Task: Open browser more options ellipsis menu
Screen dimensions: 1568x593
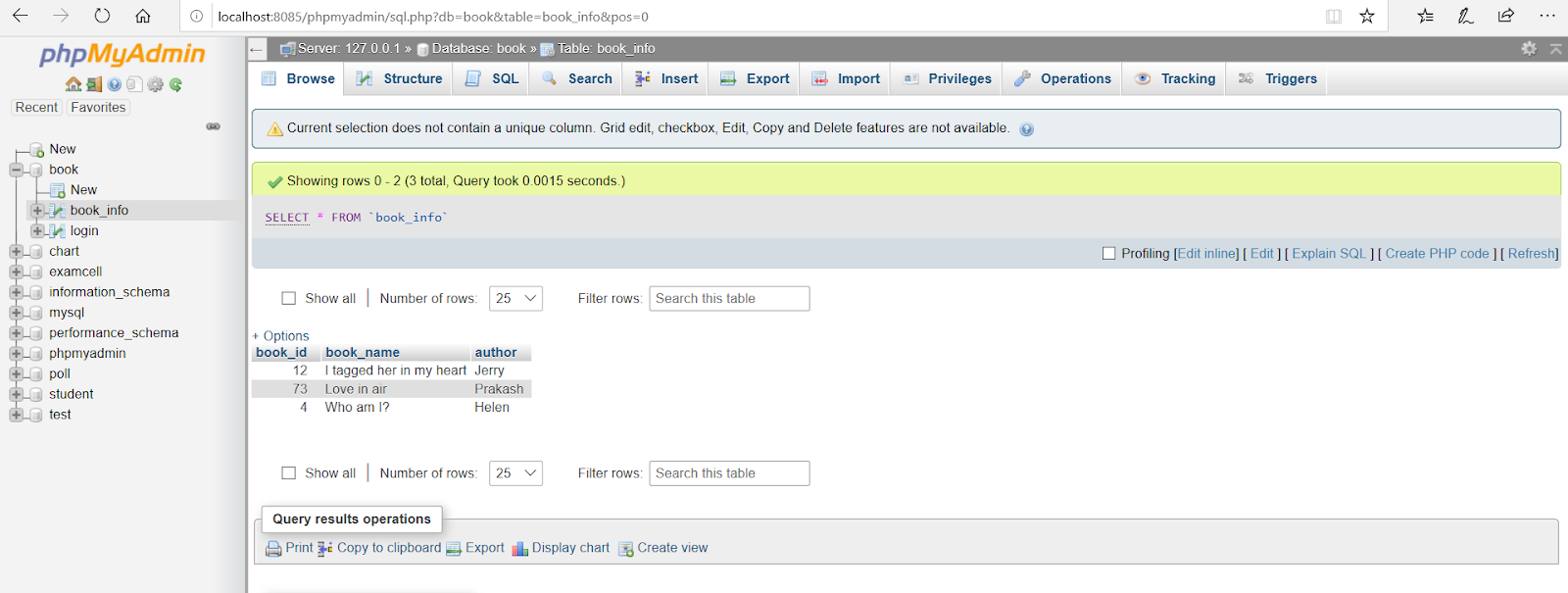Action: click(x=1547, y=16)
